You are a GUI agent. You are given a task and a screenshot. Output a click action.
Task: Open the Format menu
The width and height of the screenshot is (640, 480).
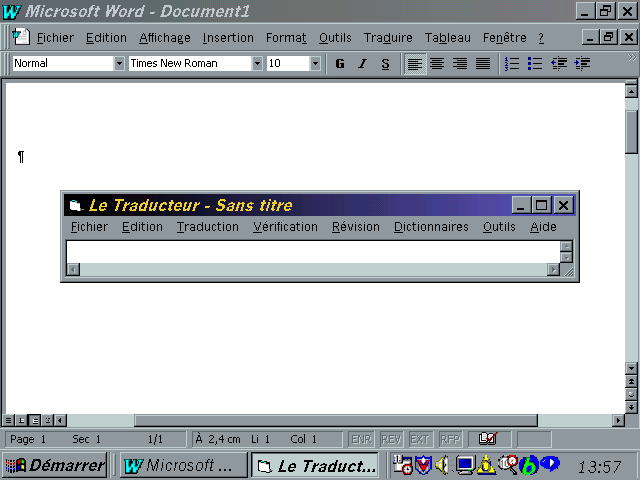click(x=286, y=38)
